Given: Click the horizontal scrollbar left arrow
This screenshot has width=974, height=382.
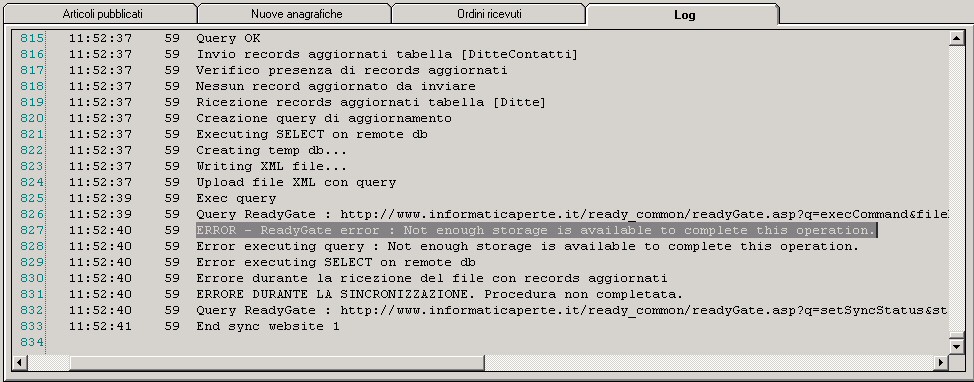Looking at the screenshot, I should coord(19,362).
